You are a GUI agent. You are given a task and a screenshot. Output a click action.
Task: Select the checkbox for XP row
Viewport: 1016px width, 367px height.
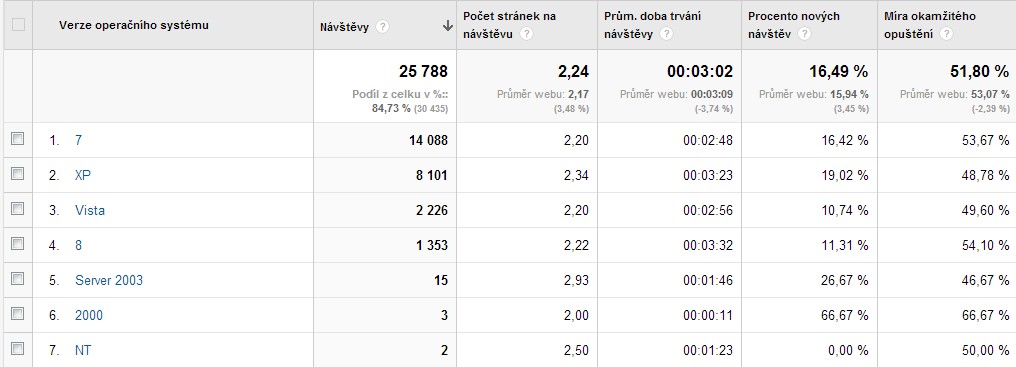17,174
